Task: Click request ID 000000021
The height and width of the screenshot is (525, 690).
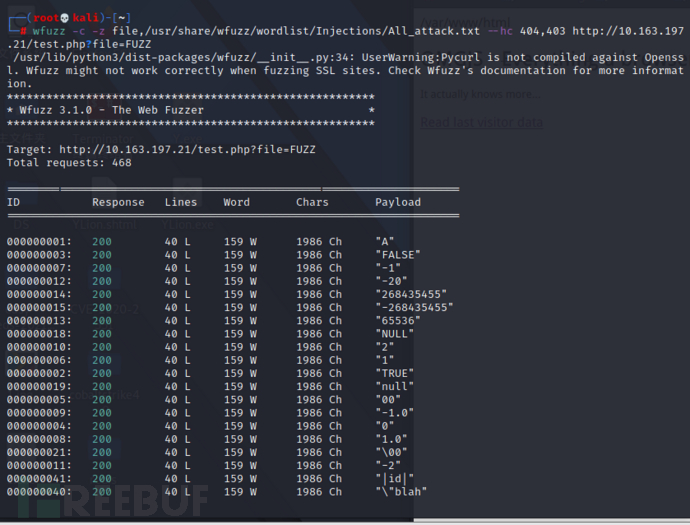Action: point(39,452)
